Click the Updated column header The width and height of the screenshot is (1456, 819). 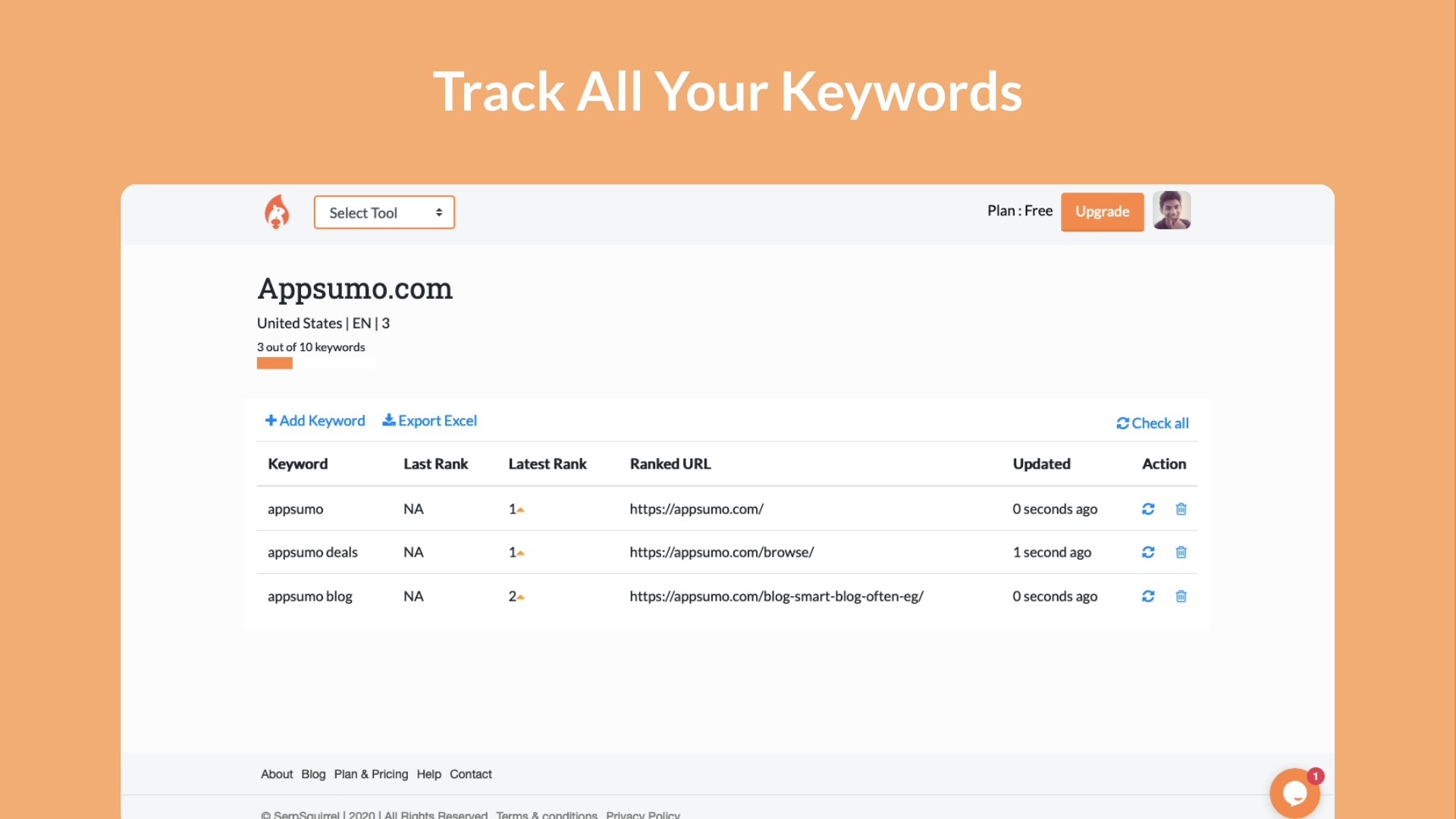pyautogui.click(x=1041, y=464)
